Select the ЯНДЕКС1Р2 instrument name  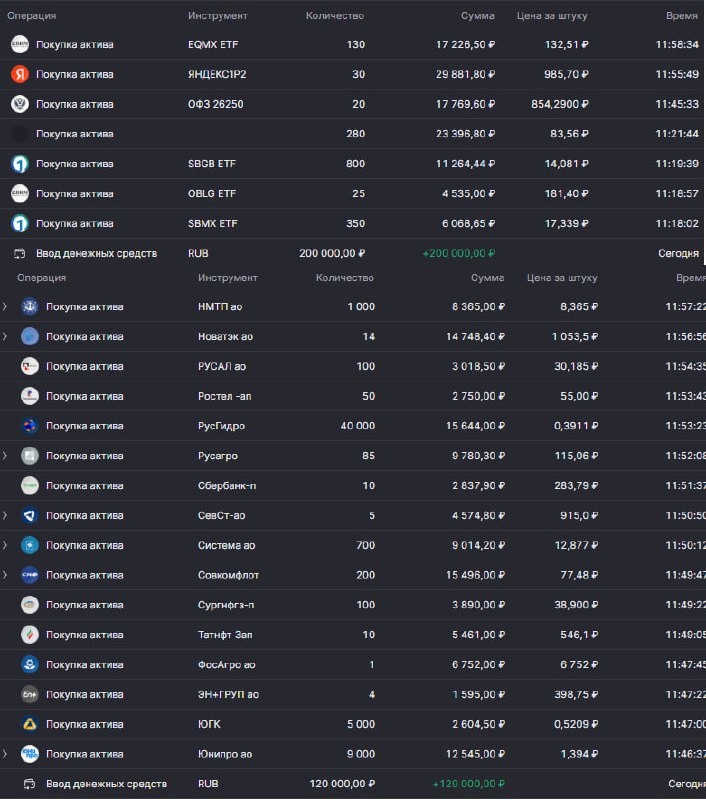pyautogui.click(x=217, y=74)
